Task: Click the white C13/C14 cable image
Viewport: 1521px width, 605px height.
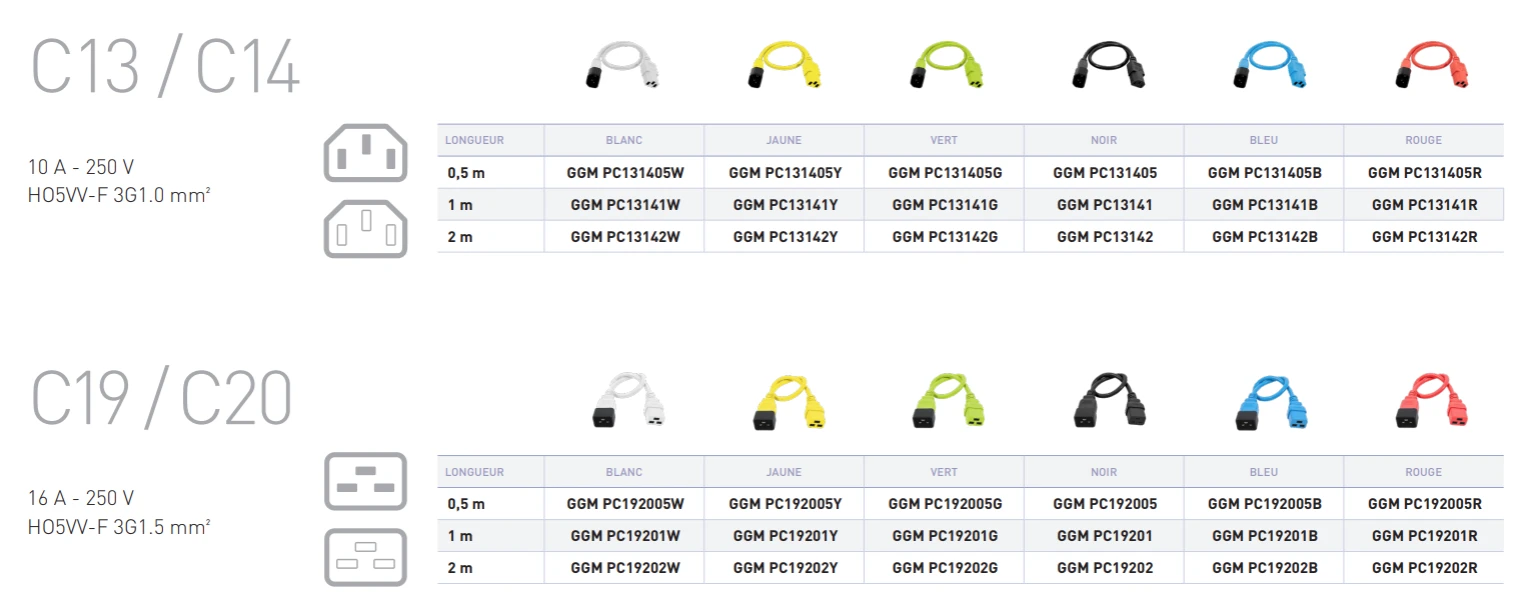Action: point(622,68)
